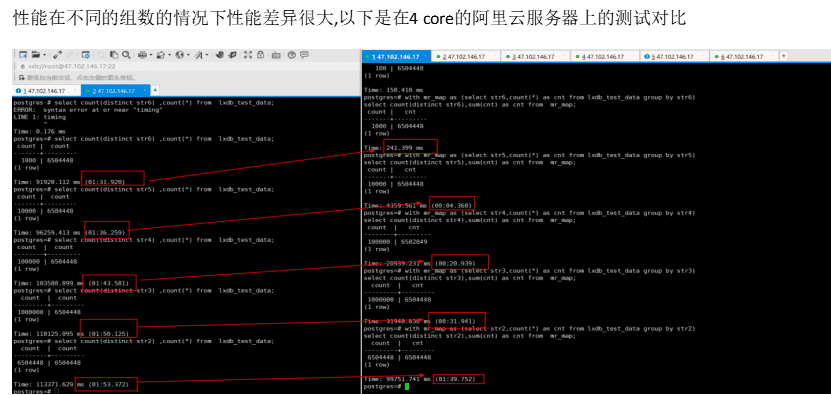
Task: Add new tab with plus in left pane
Action: pos(155,91)
